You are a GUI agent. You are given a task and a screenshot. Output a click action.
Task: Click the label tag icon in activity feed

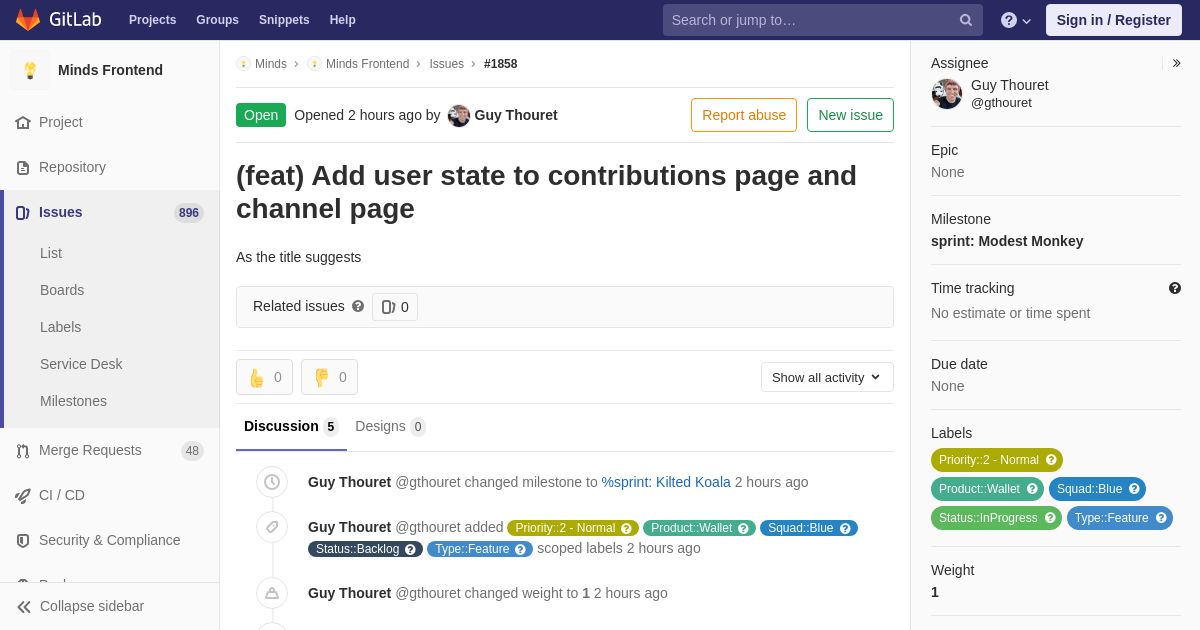coord(272,527)
